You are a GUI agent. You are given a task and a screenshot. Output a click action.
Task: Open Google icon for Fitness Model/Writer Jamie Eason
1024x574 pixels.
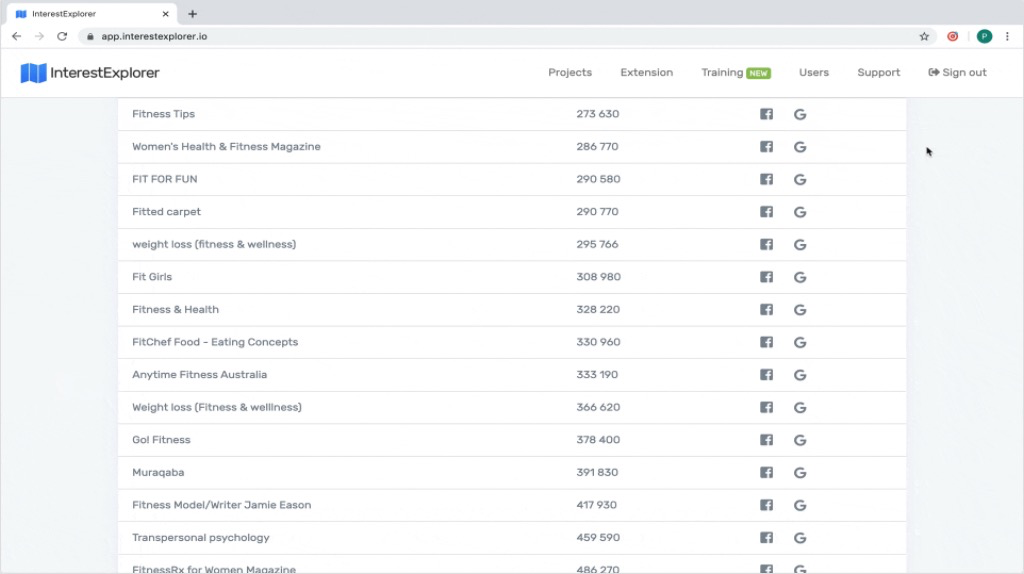800,506
